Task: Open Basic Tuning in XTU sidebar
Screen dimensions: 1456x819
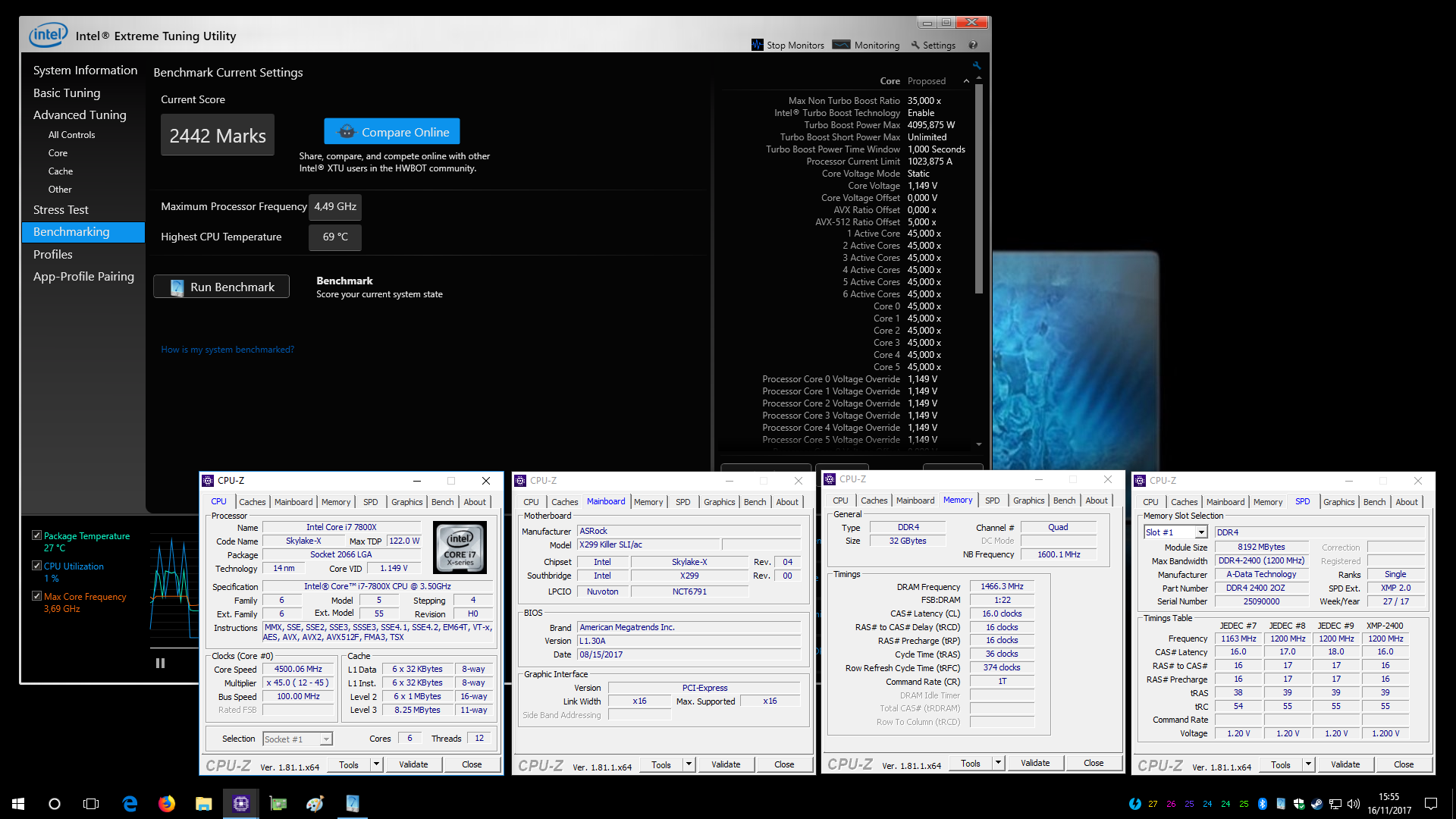Action: 67,93
